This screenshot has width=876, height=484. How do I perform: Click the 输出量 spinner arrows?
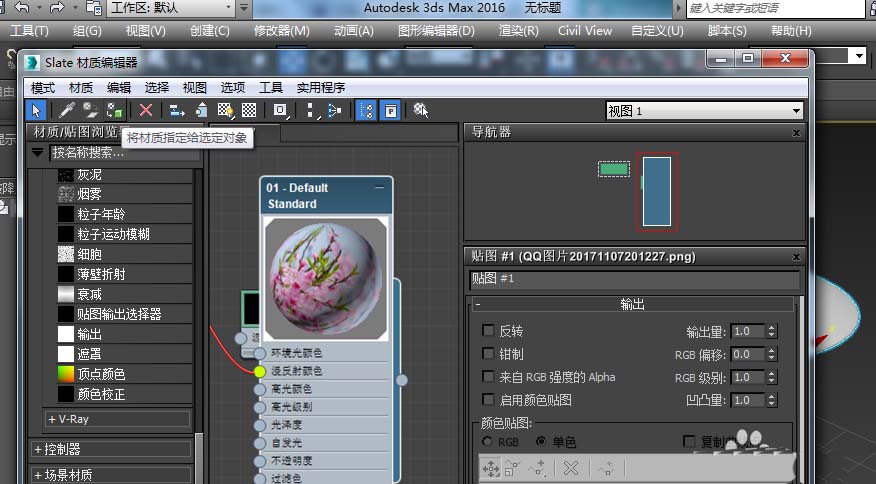click(x=772, y=331)
